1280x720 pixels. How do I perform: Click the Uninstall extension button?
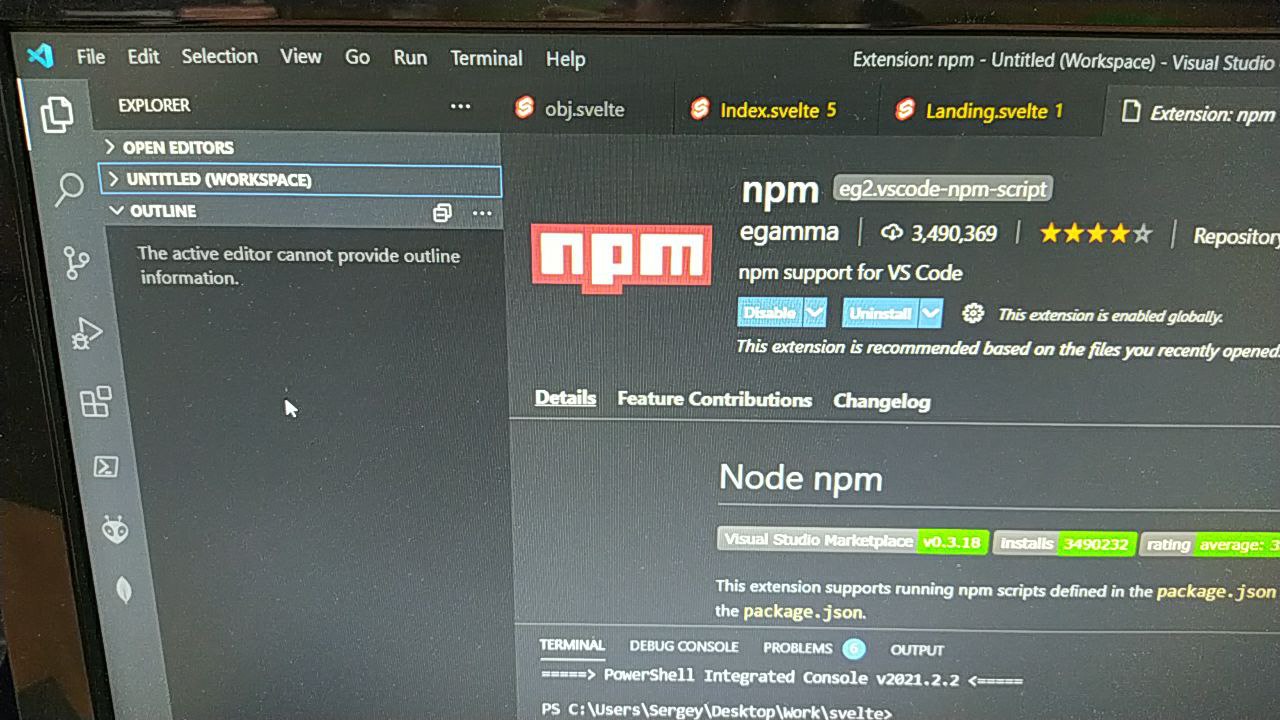tap(880, 313)
